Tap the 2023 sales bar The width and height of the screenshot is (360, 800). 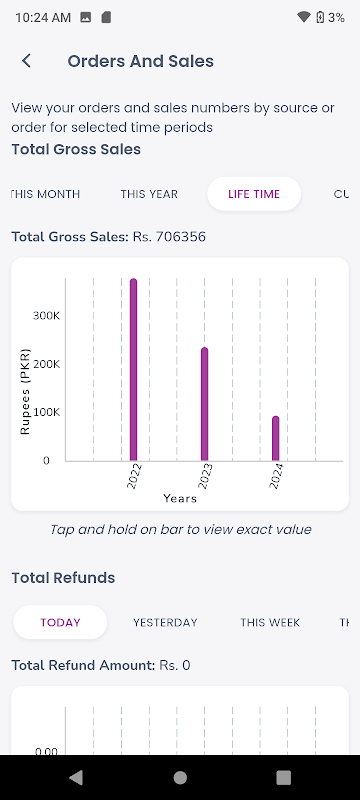204,404
